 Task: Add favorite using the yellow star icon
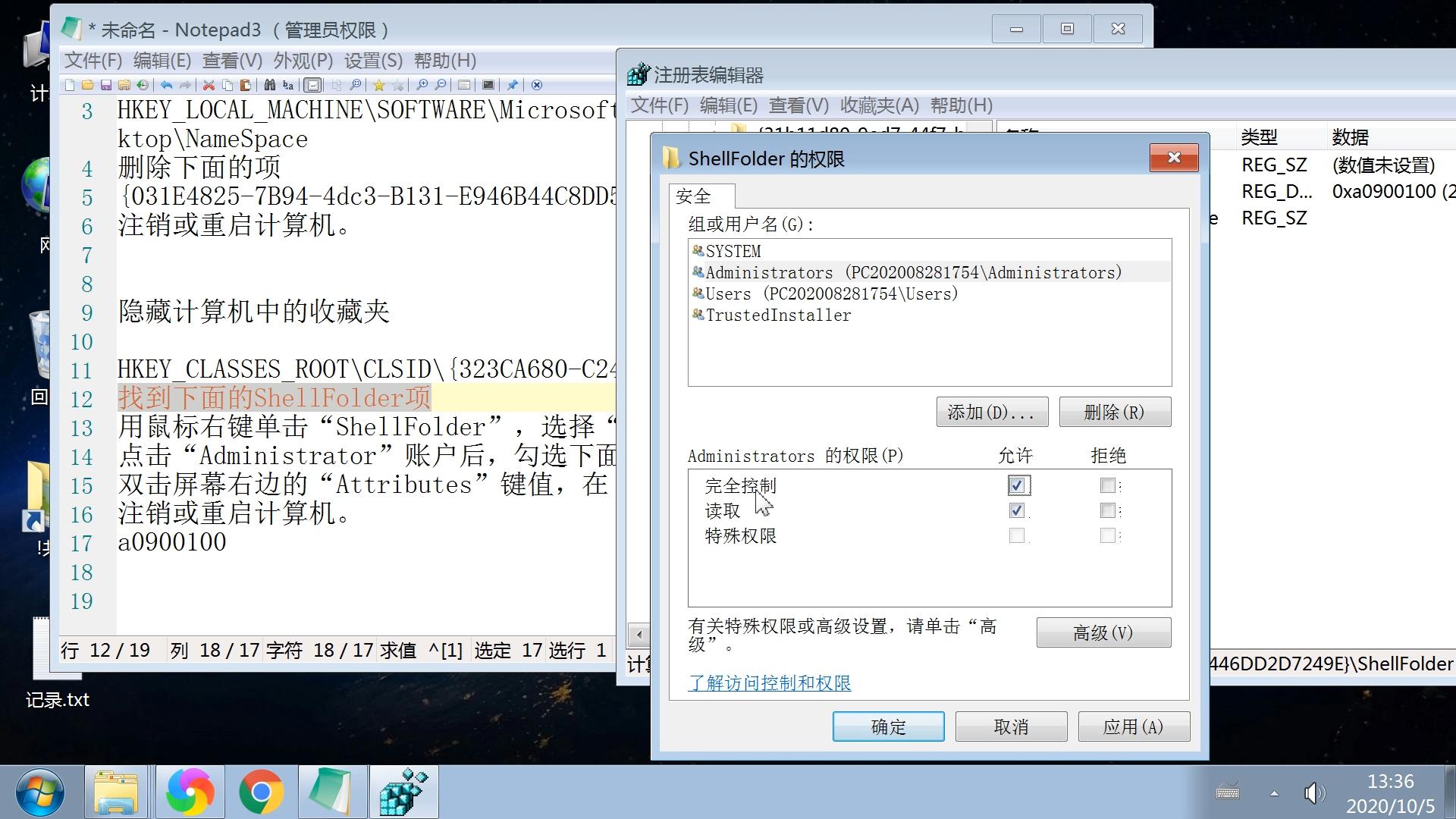pyautogui.click(x=379, y=85)
